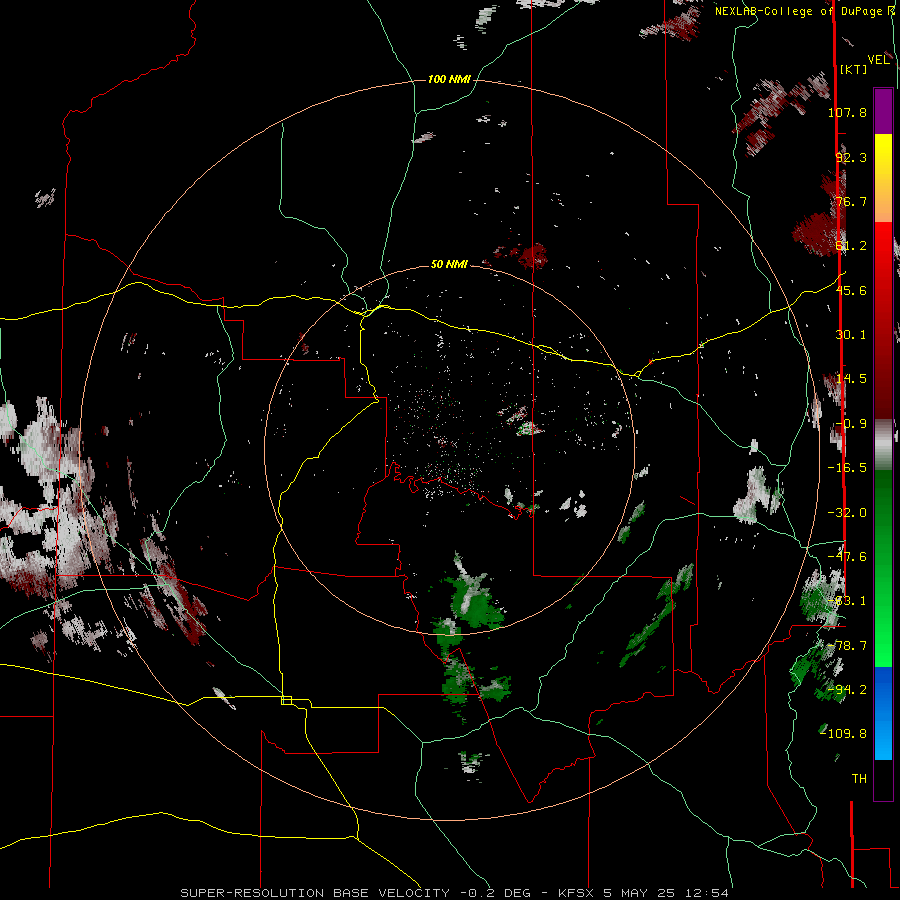The width and height of the screenshot is (900, 900).
Task: Click the [KT] units label
Action: click(854, 69)
